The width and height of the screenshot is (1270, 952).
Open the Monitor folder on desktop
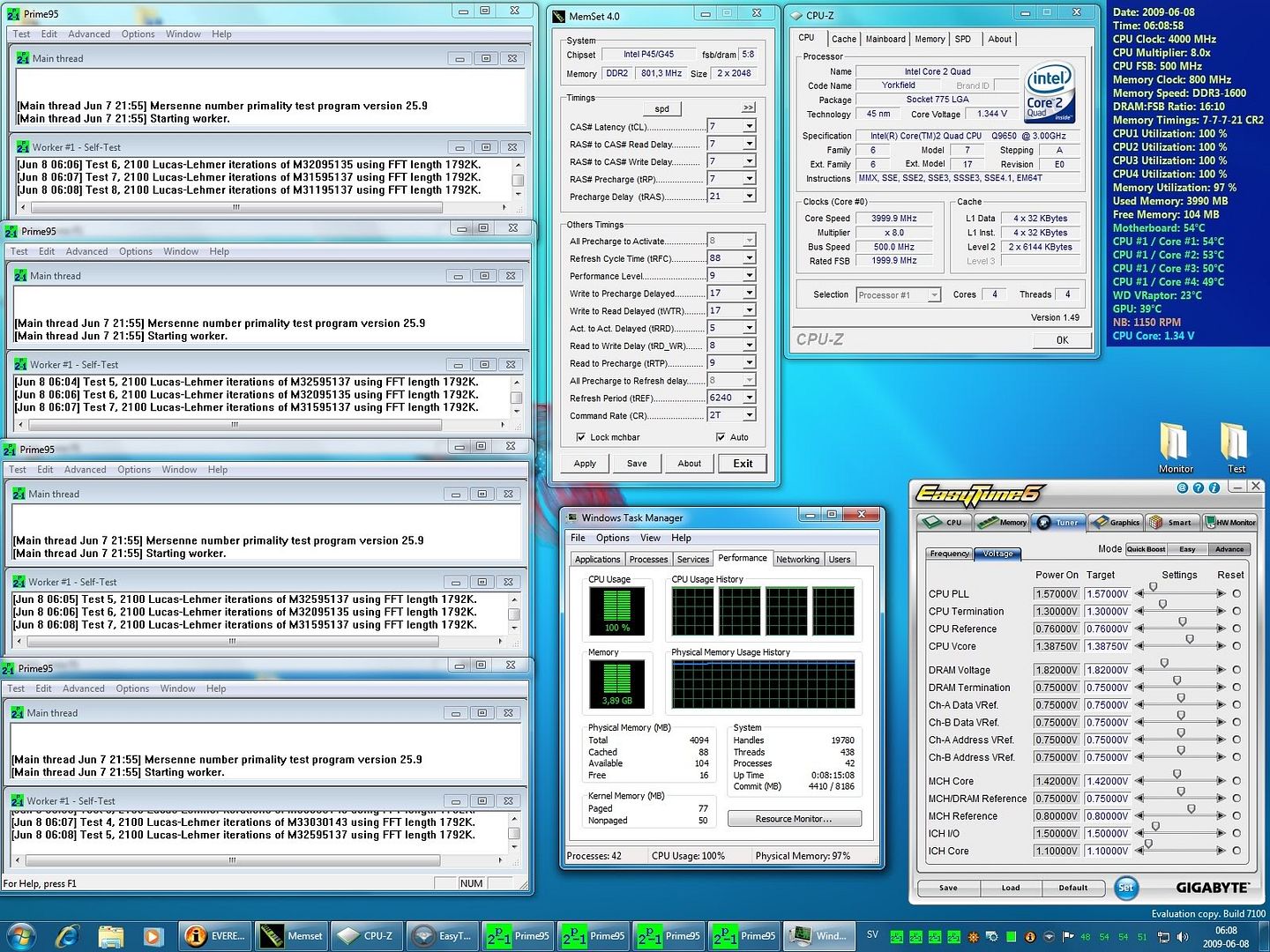pos(1175,448)
